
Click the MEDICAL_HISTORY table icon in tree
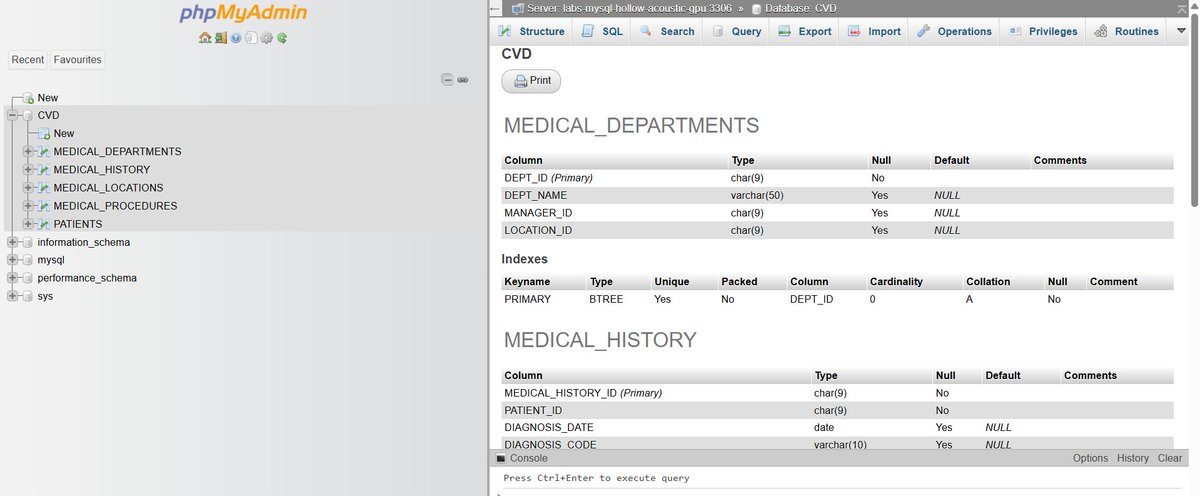(44, 170)
